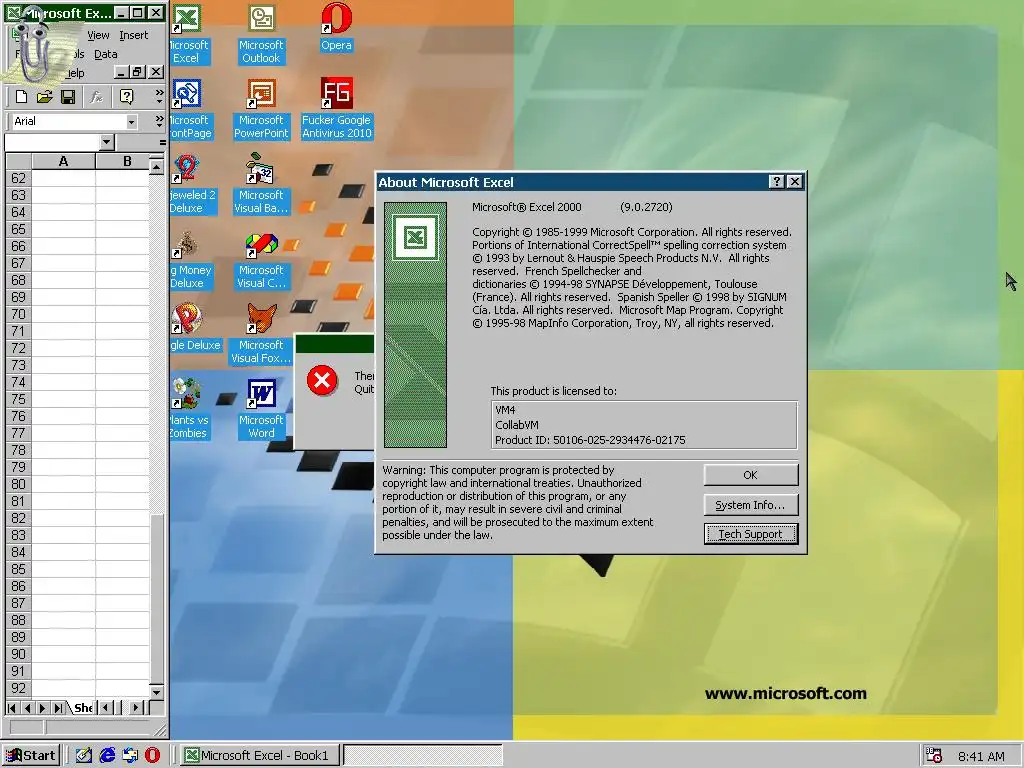1024x768 pixels.
Task: Click the red error icon in background dialog
Action: coord(322,381)
